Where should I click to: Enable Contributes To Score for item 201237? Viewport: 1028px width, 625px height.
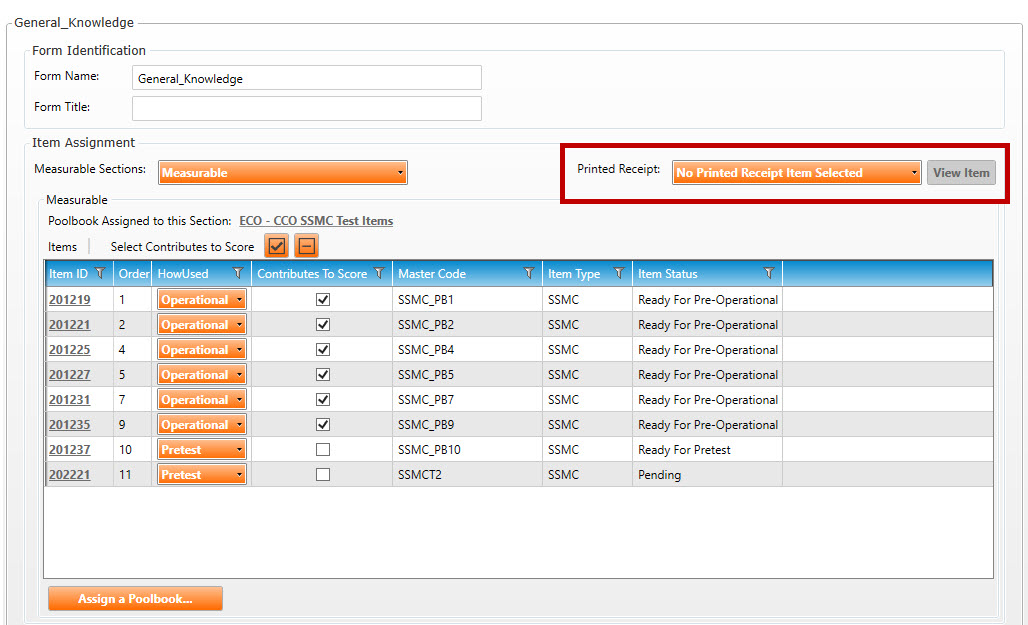click(x=323, y=450)
